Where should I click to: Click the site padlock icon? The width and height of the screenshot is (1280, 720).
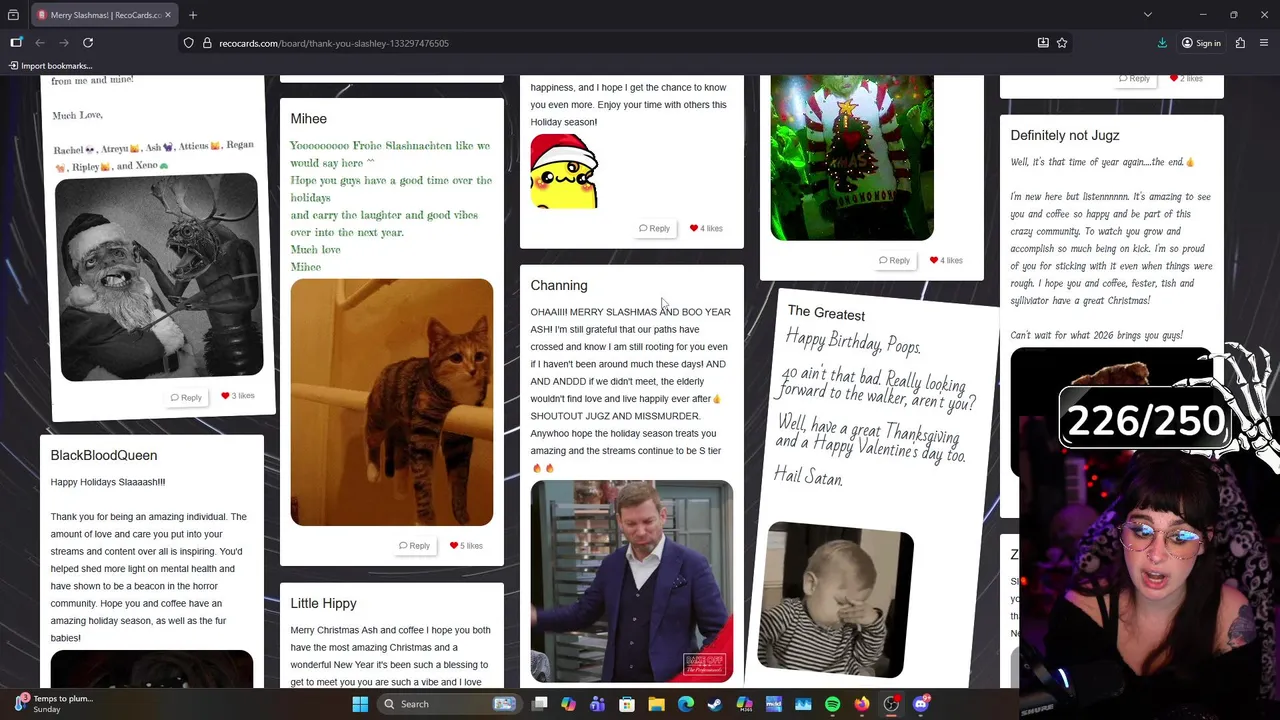[208, 43]
